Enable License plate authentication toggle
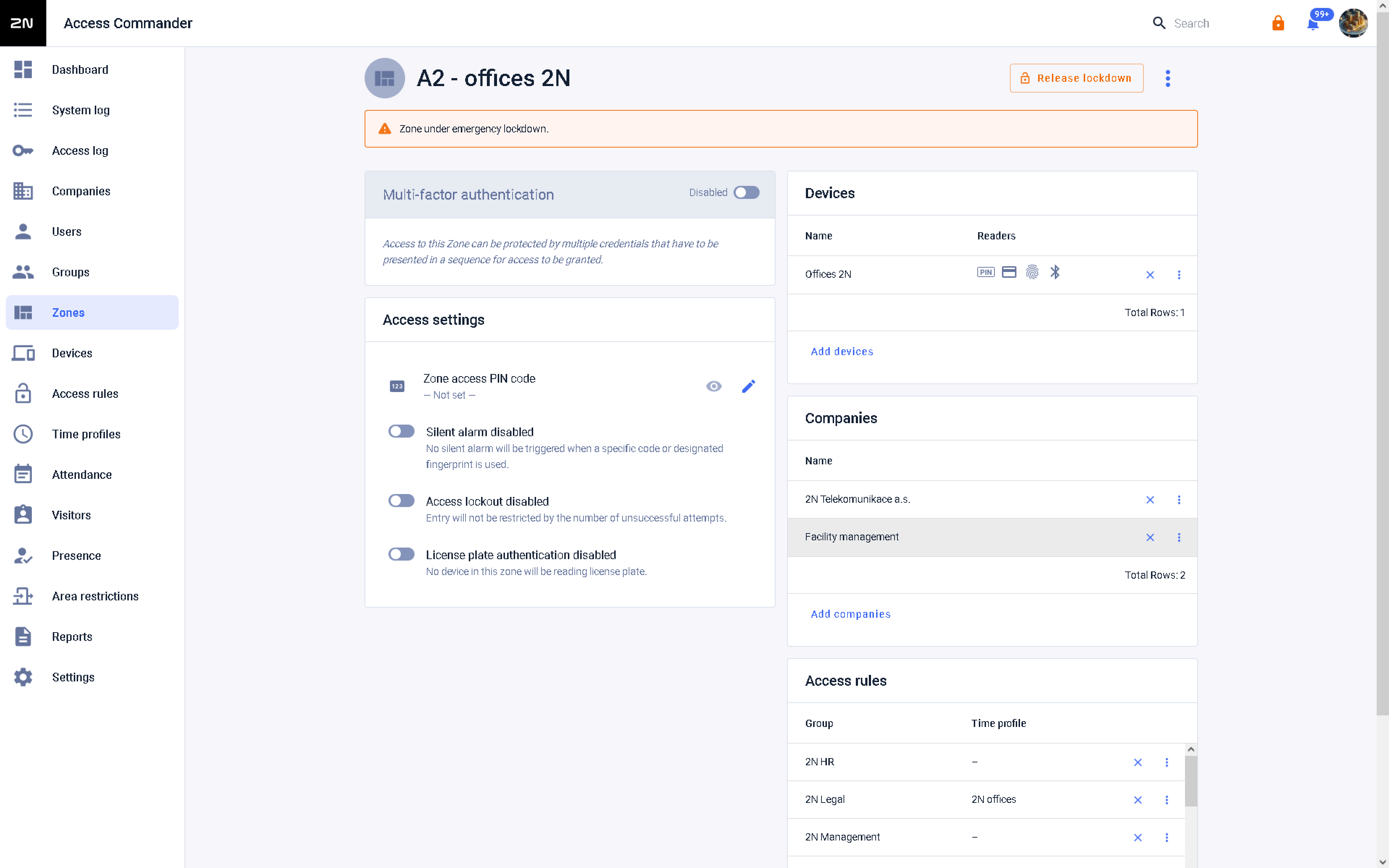 [x=401, y=554]
